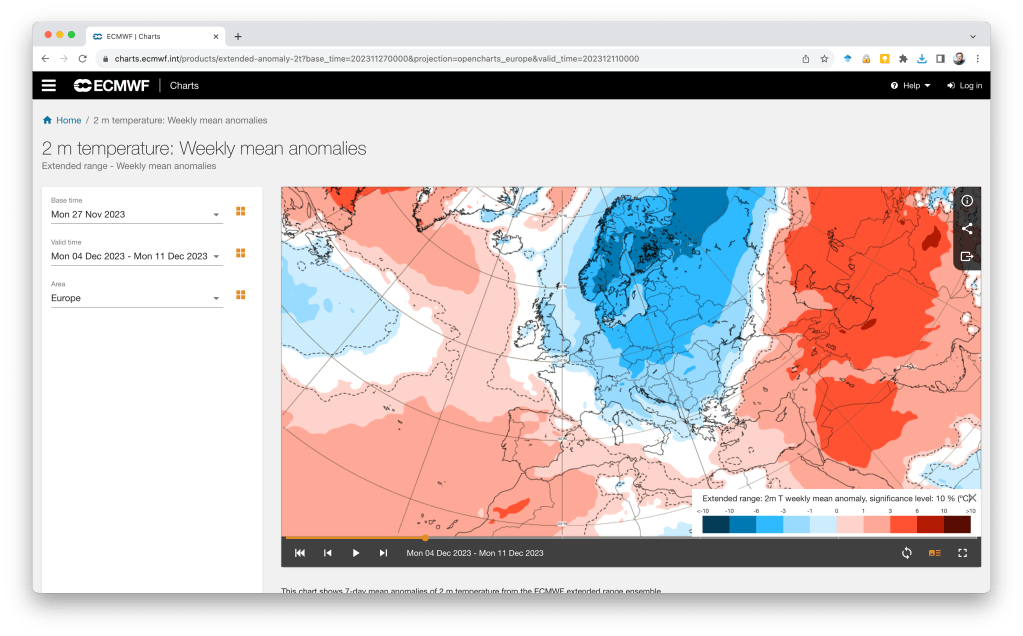
Task: Close the legend overlay
Action: coord(971,498)
